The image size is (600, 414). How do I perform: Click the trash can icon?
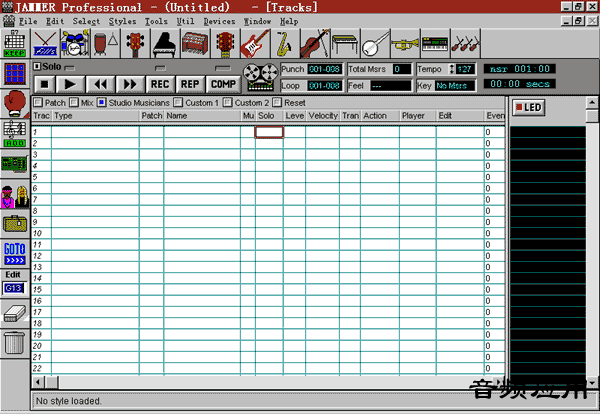[15, 343]
